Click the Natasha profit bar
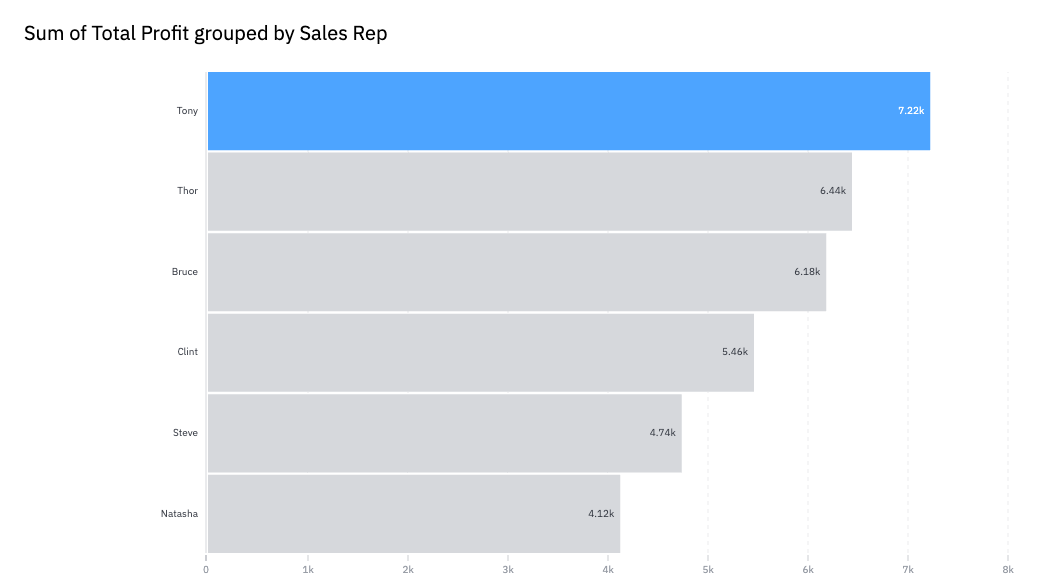This screenshot has height=586, width=1040. tap(413, 514)
